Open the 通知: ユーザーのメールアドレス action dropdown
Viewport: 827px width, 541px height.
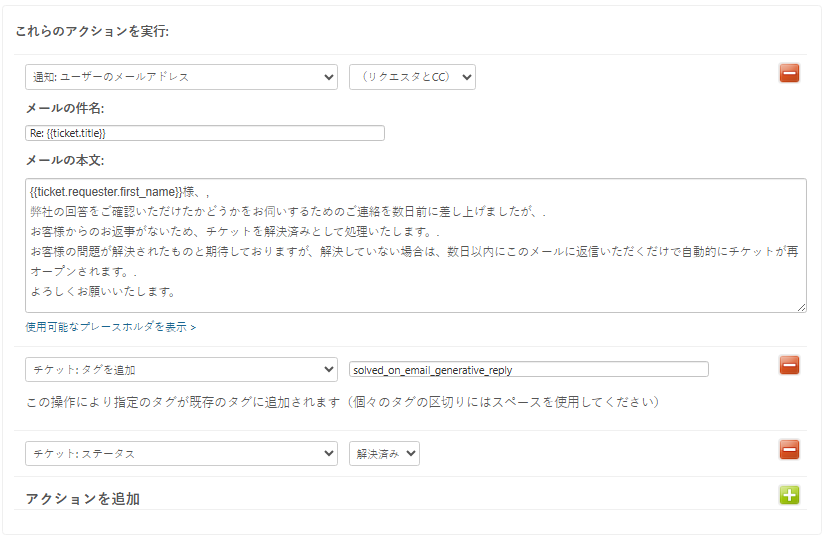tap(181, 77)
